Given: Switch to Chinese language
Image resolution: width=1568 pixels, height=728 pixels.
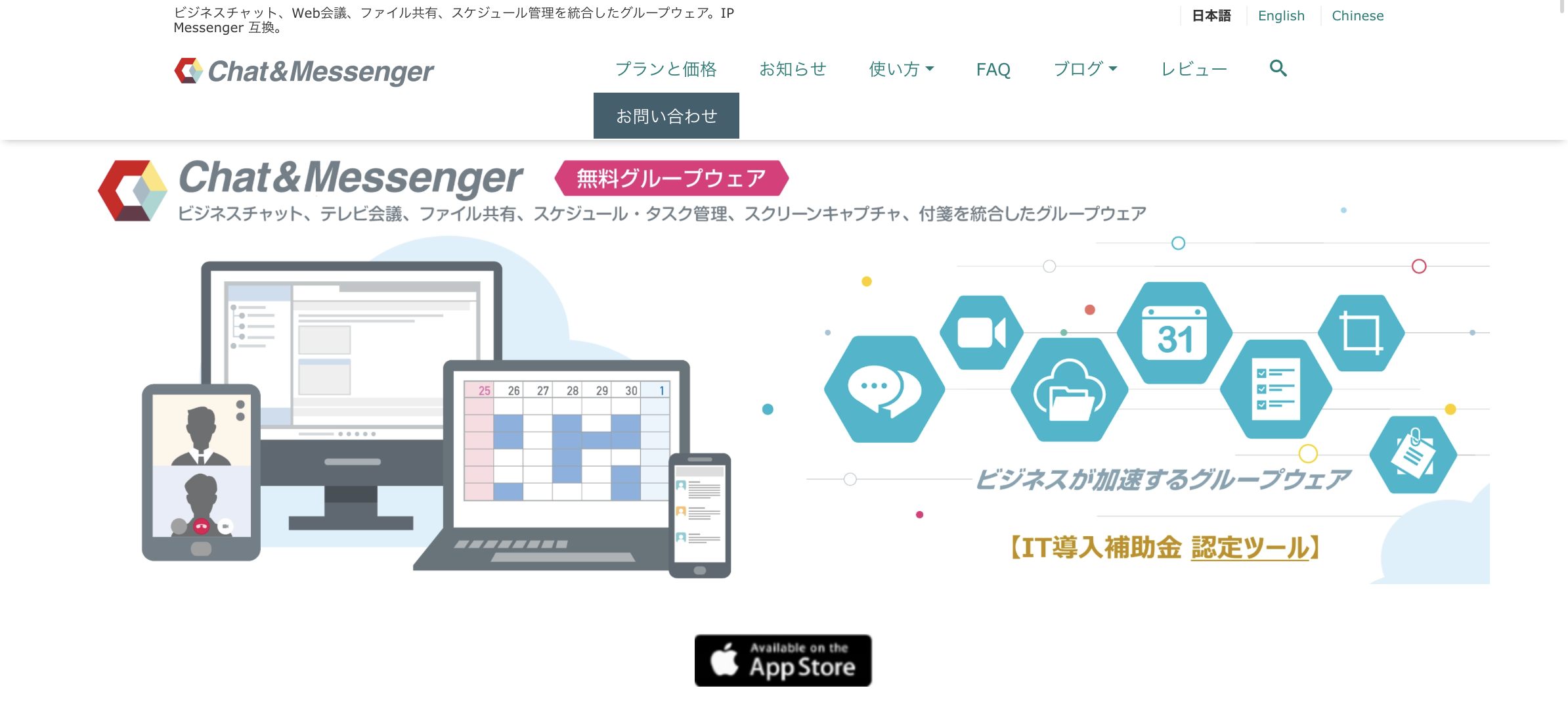Looking at the screenshot, I should [1357, 16].
